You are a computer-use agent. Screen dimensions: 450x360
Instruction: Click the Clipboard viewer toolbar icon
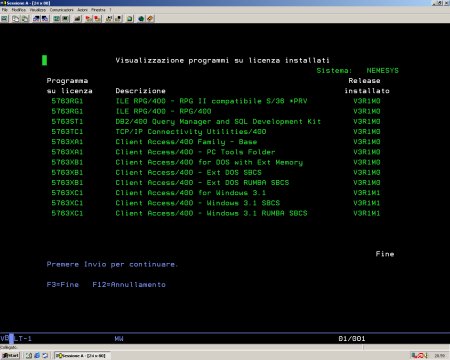tap(129, 19)
